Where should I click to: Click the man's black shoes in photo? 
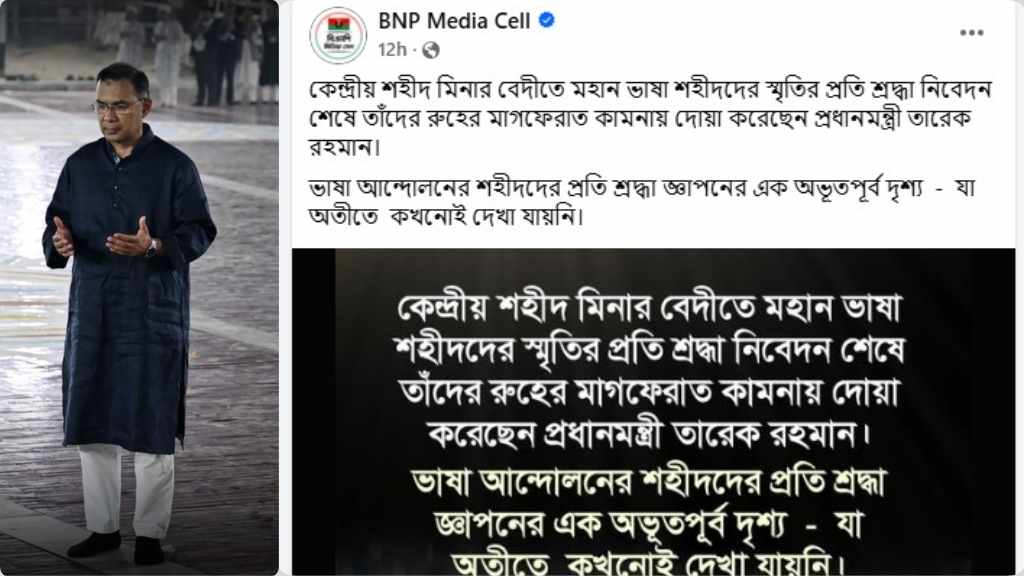coord(116,547)
